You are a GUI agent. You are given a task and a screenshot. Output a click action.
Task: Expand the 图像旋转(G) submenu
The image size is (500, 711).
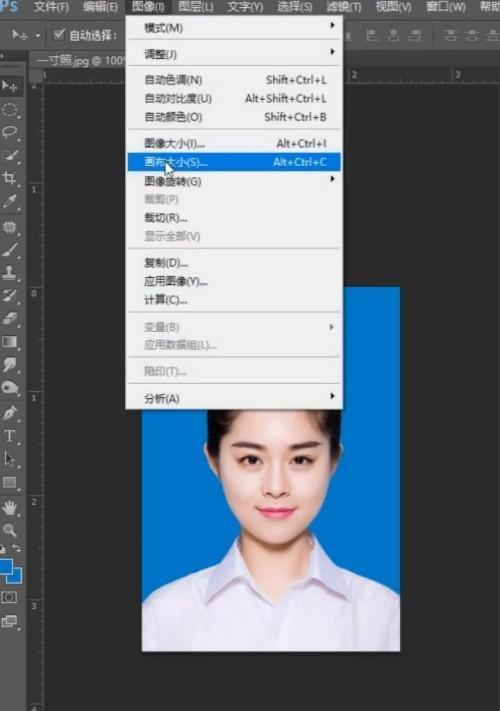234,181
